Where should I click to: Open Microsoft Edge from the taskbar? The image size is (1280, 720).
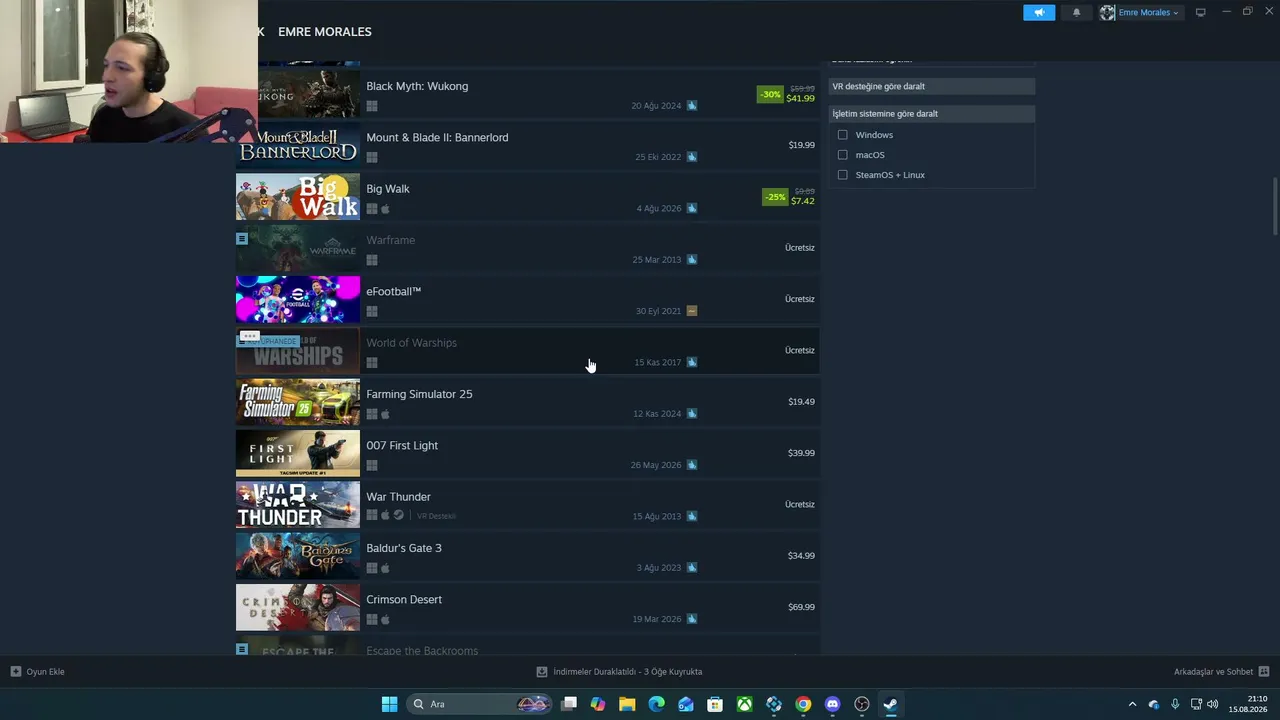tap(656, 704)
